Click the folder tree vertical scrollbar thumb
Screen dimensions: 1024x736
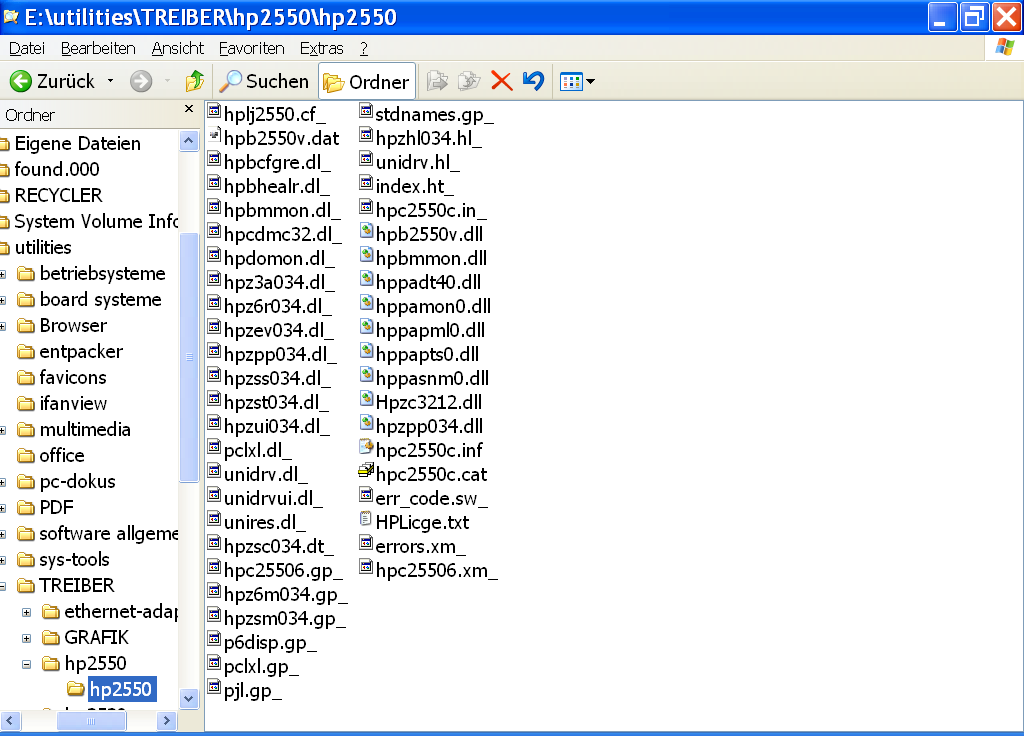[189, 357]
